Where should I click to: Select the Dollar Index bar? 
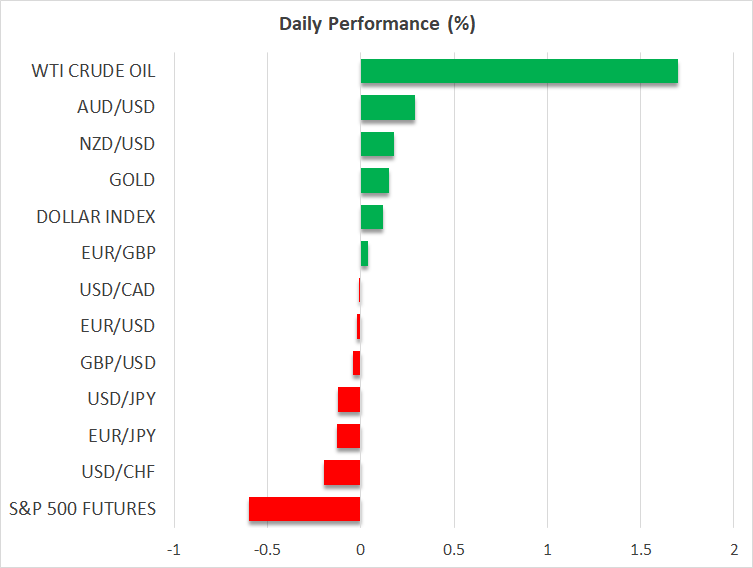tap(371, 217)
